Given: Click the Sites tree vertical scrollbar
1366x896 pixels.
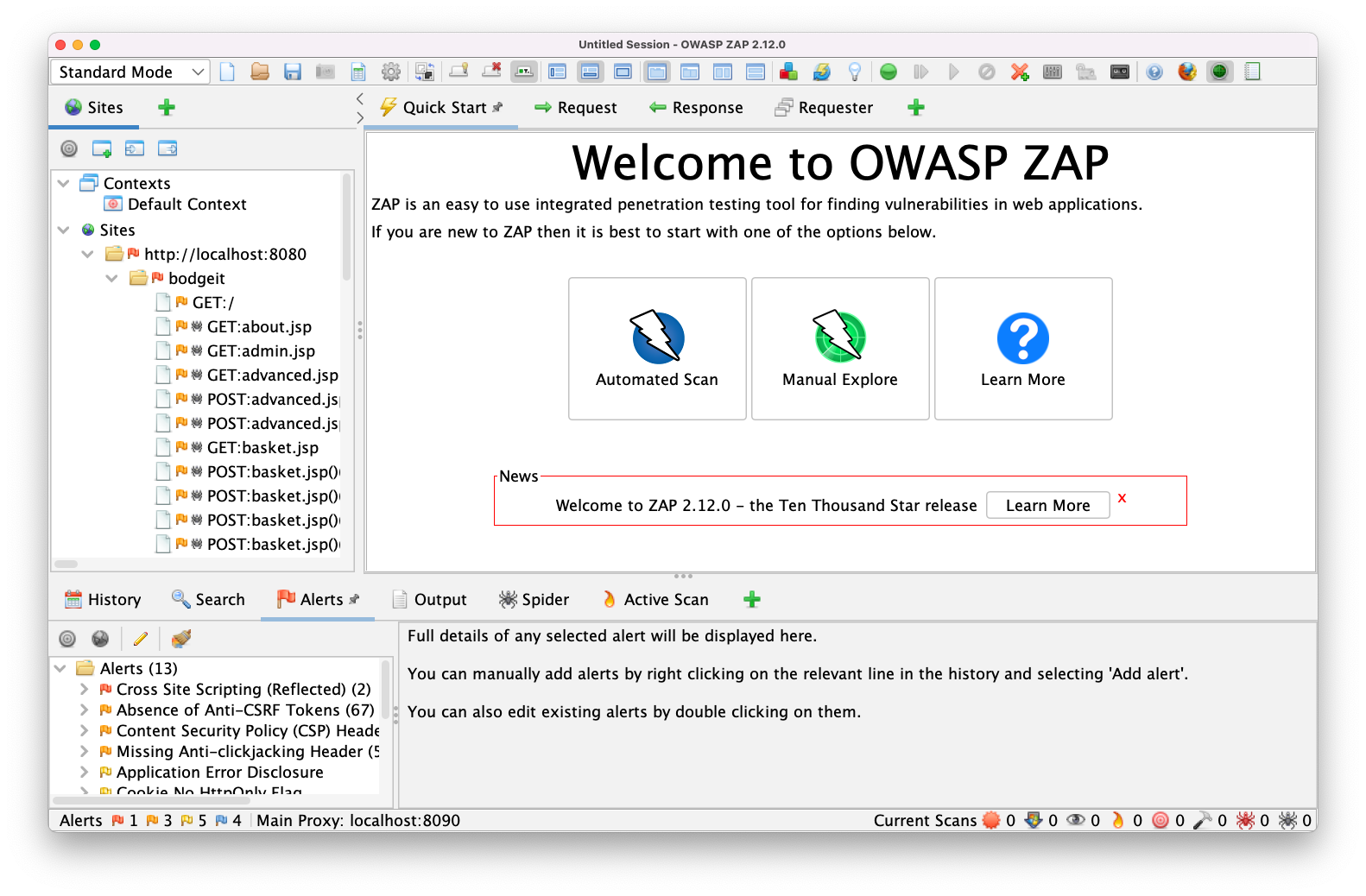Looking at the screenshot, I should 346,226.
